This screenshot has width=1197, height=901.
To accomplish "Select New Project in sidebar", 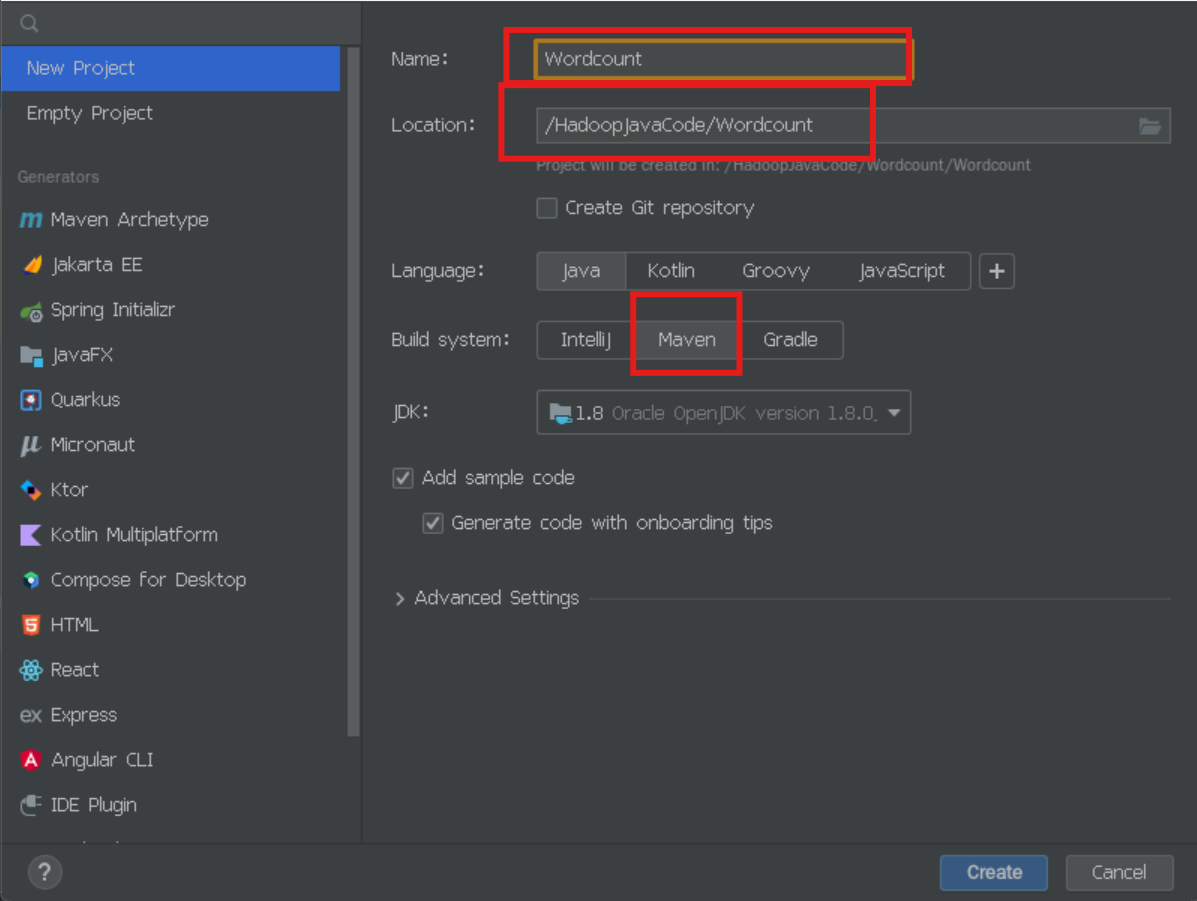I will (170, 69).
